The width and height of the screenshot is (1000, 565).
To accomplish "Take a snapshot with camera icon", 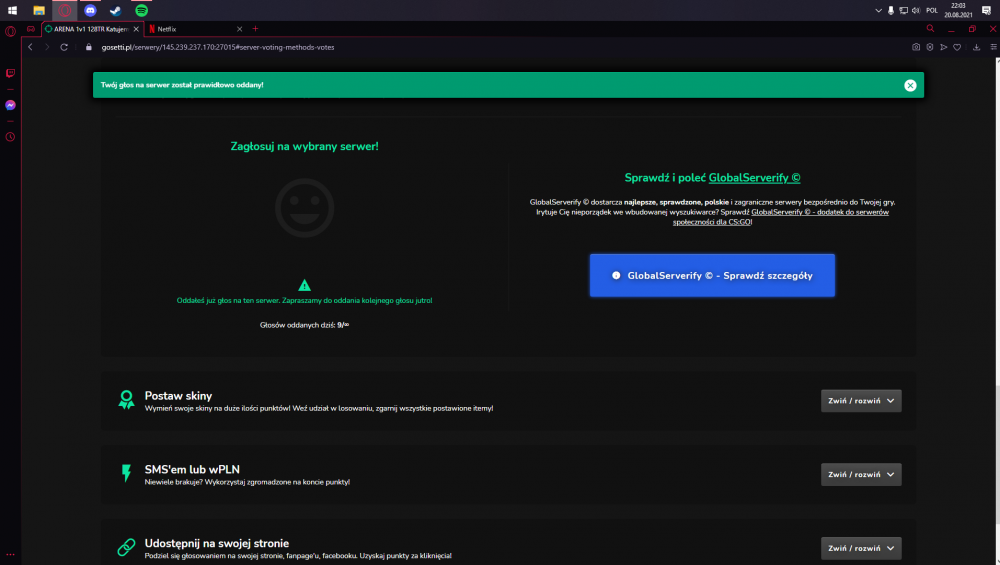I will 916,47.
